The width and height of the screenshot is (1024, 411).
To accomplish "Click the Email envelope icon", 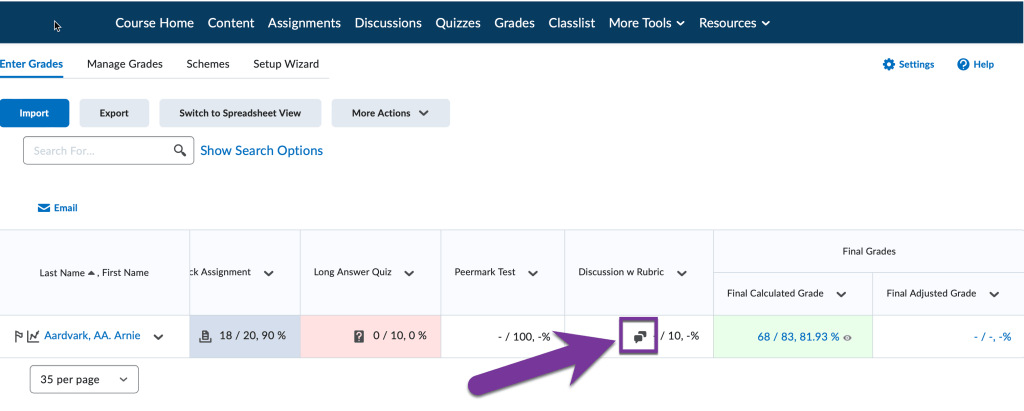I will pyautogui.click(x=44, y=208).
